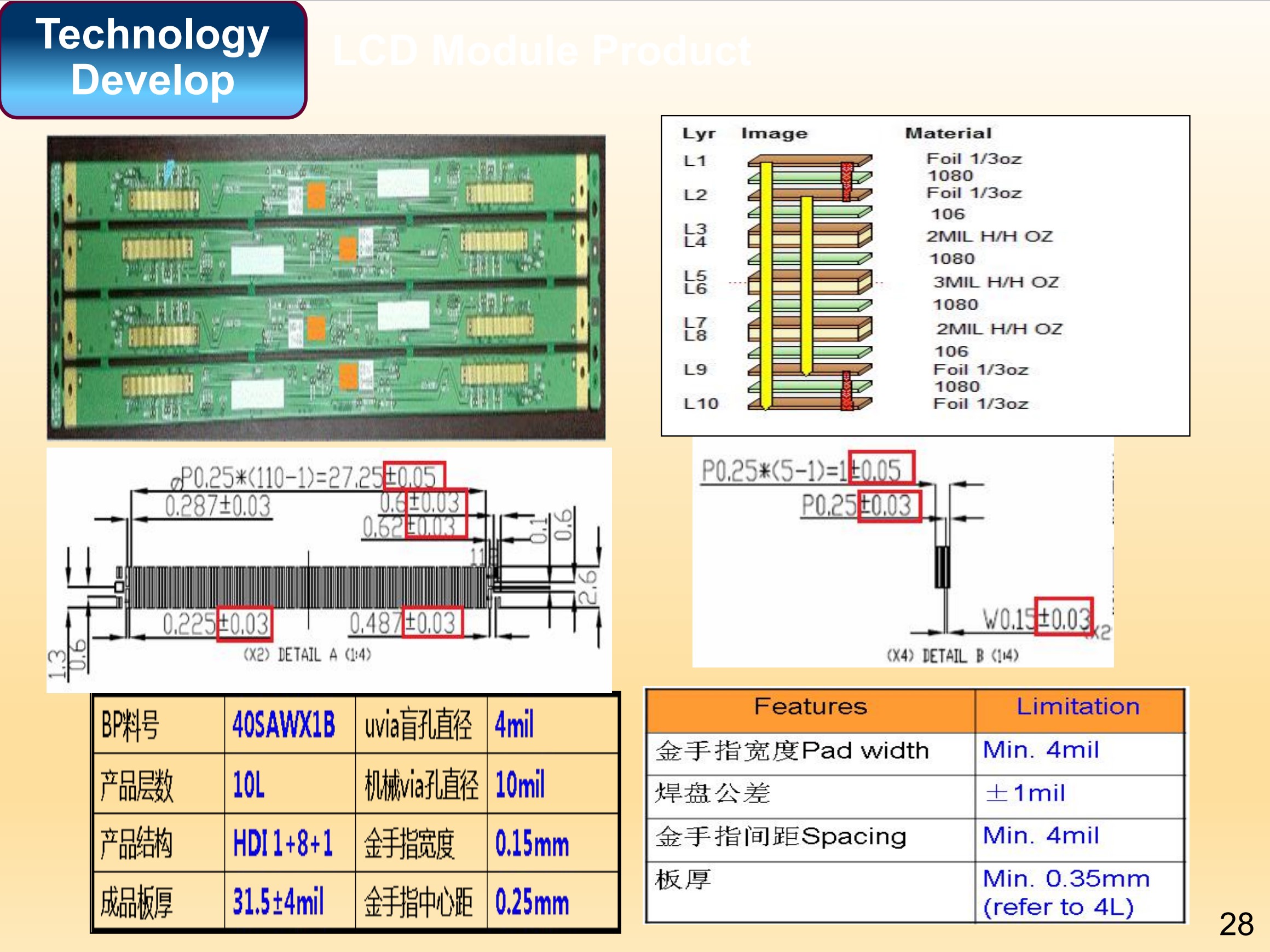The image size is (1270, 952).
Task: Click the 3MIL H/H OZ material text
Action: click(996, 282)
